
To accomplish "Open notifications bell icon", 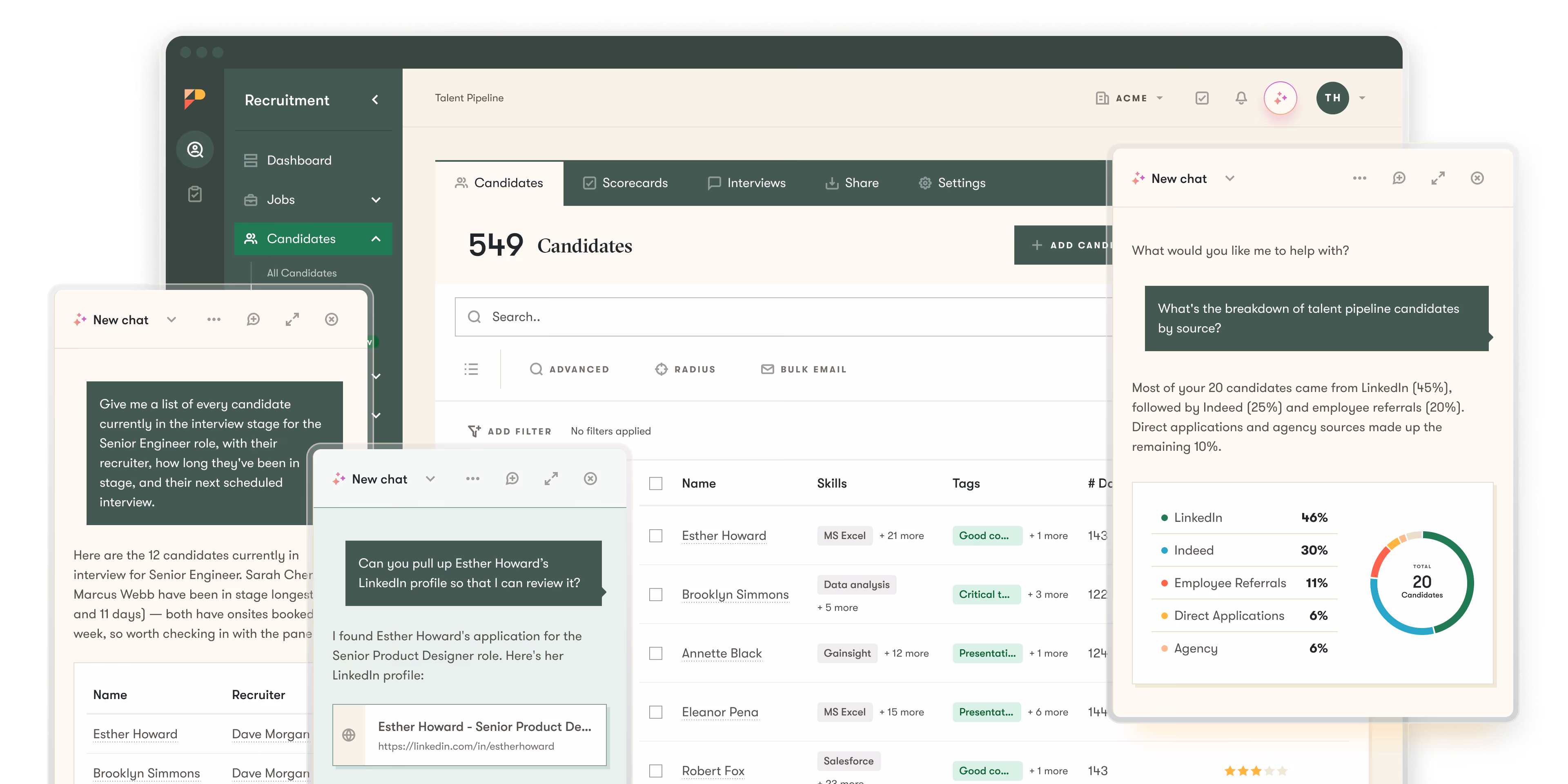I will pos(1241,98).
